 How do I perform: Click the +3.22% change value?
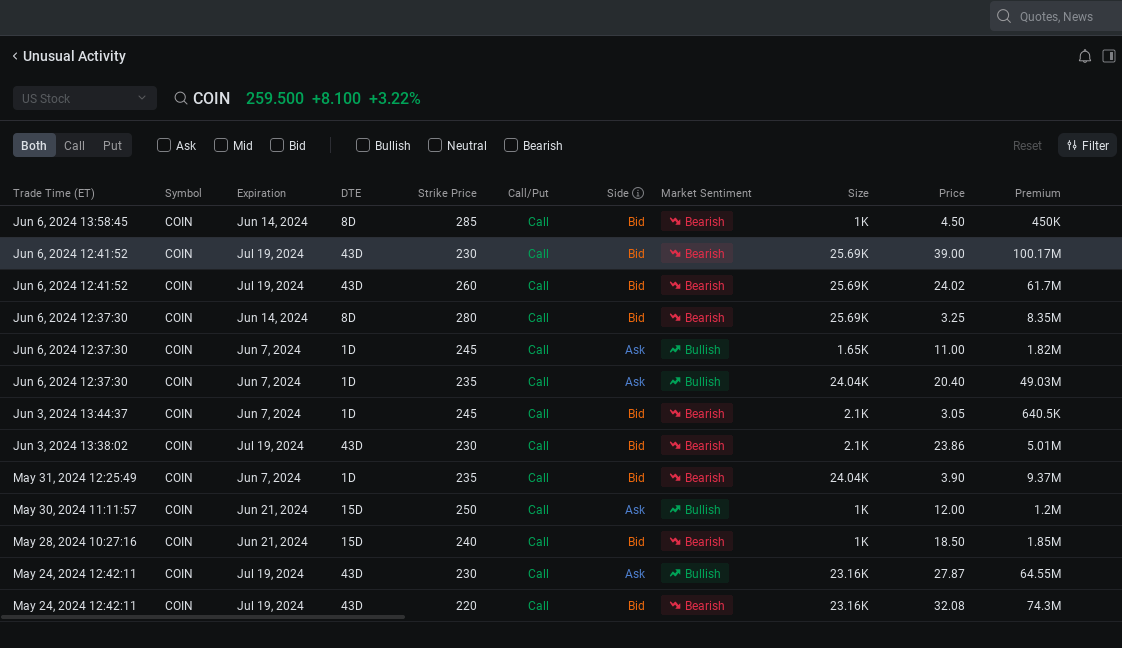[394, 99]
